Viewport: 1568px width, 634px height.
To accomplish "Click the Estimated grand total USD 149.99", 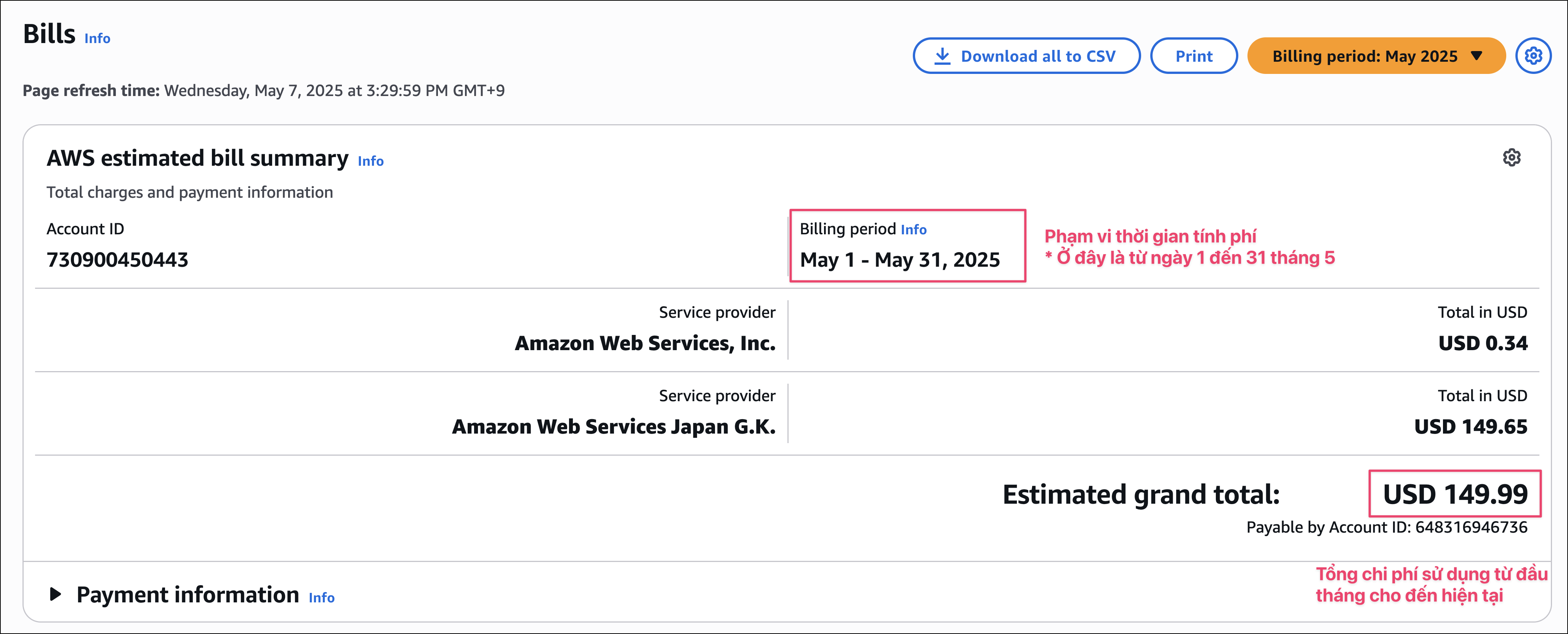I will [x=1455, y=494].
